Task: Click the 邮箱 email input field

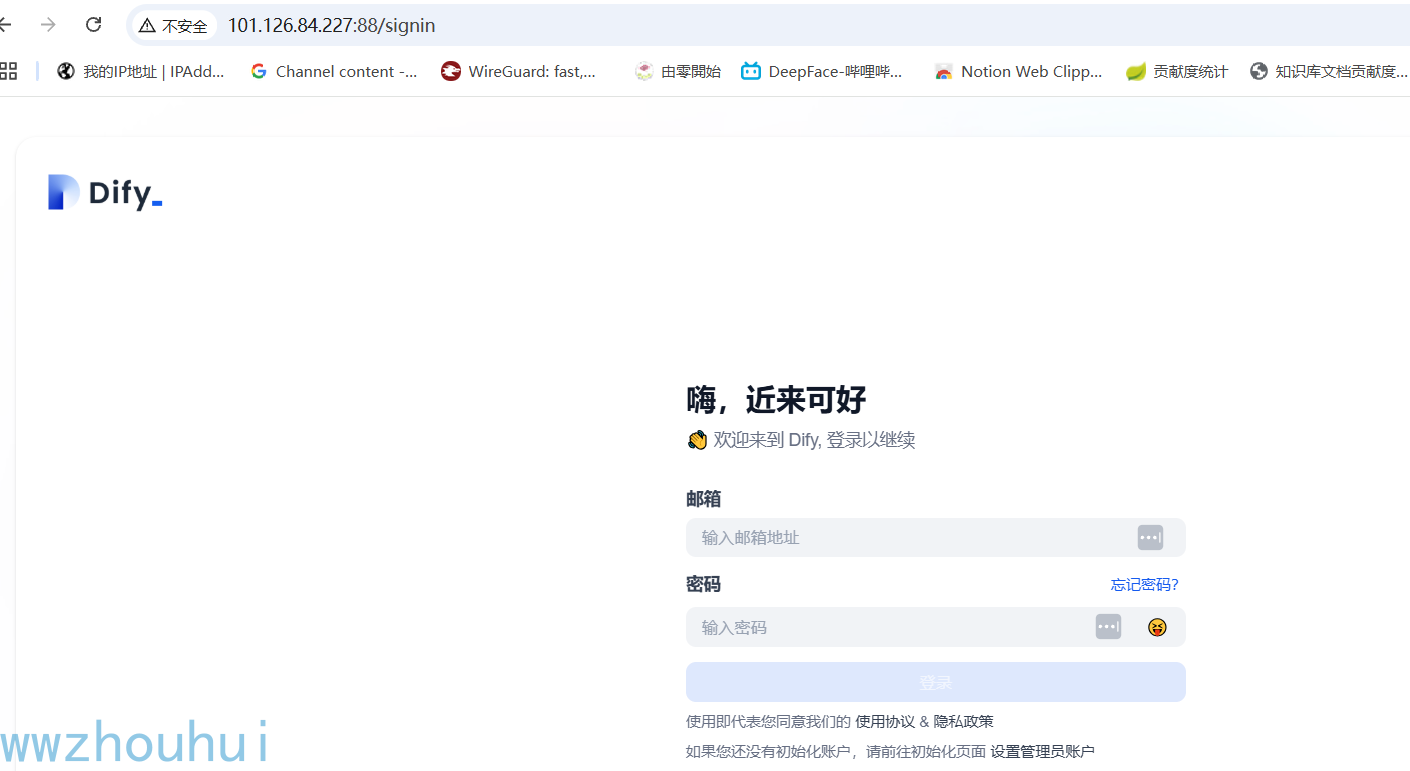Action: [935, 537]
